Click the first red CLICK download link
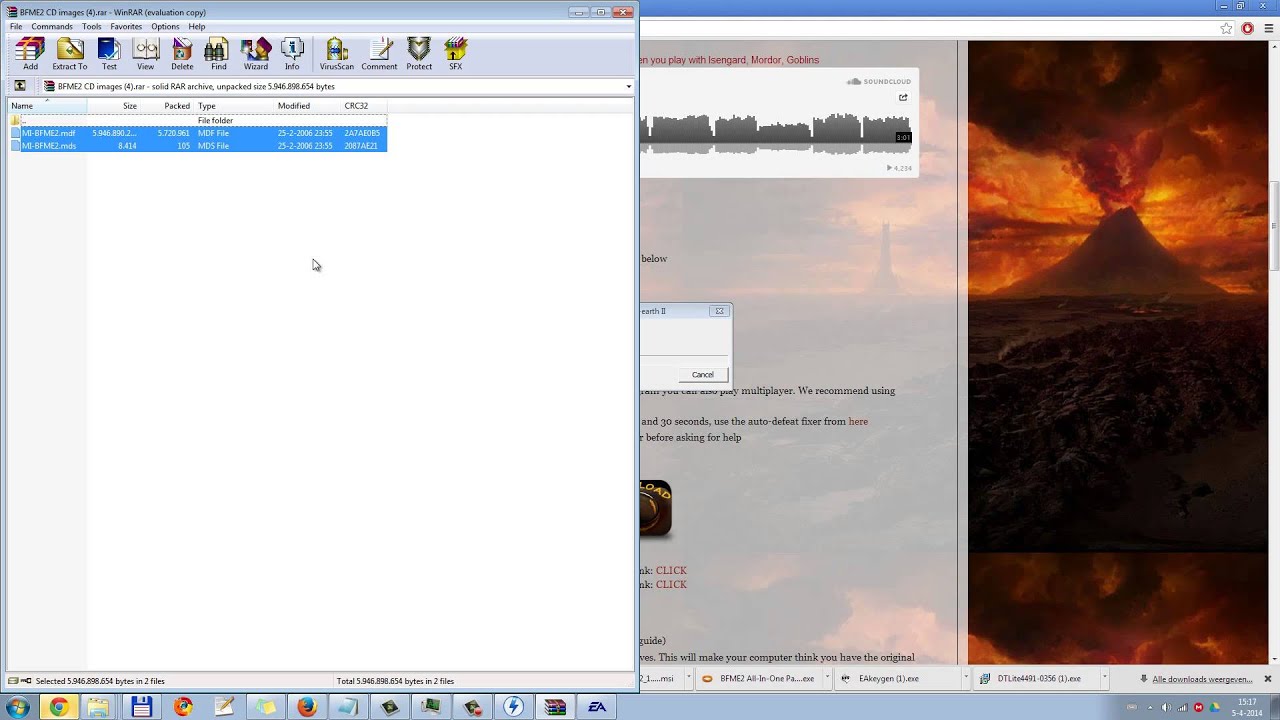 pyautogui.click(x=671, y=570)
